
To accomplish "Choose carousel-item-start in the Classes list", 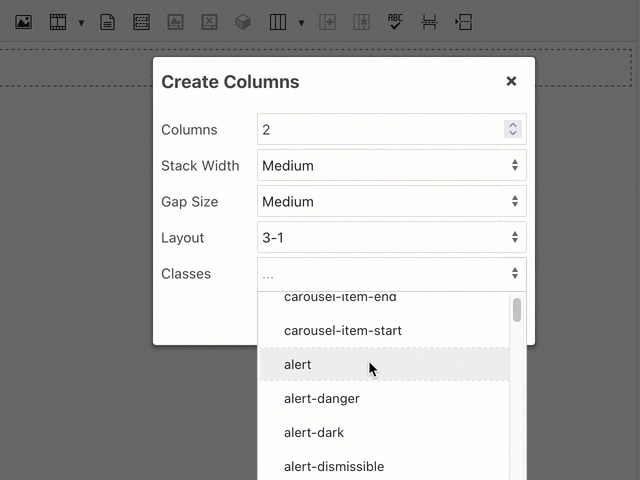I will pos(384,330).
